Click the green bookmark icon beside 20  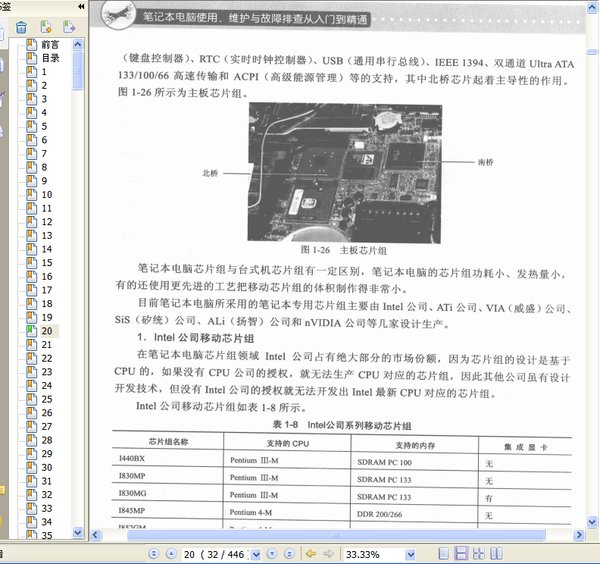click(x=32, y=331)
